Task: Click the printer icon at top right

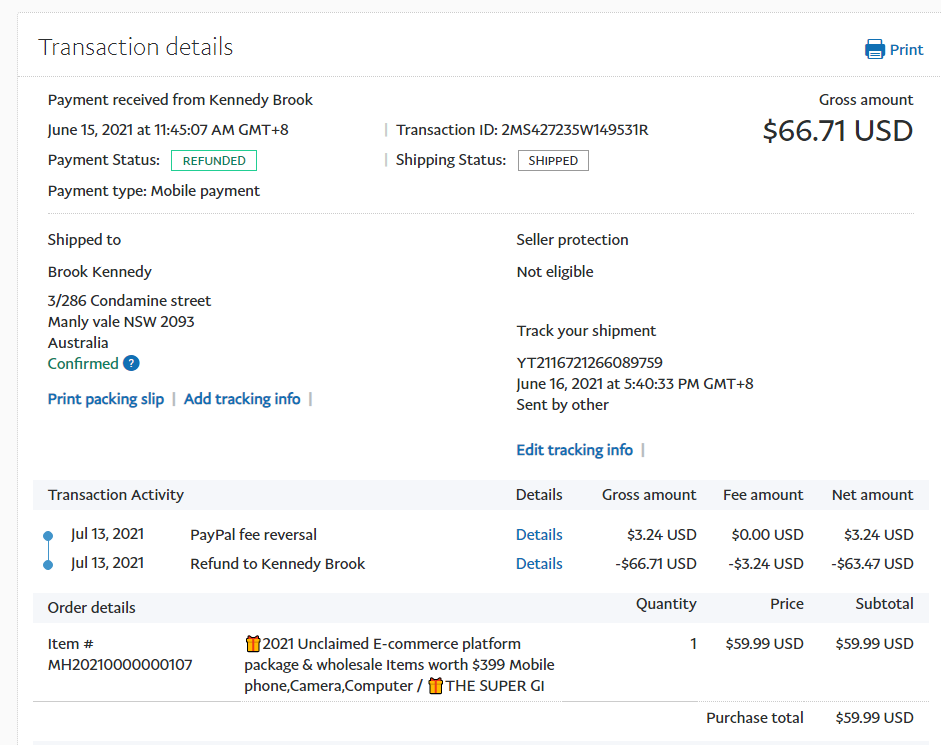Action: (x=875, y=49)
